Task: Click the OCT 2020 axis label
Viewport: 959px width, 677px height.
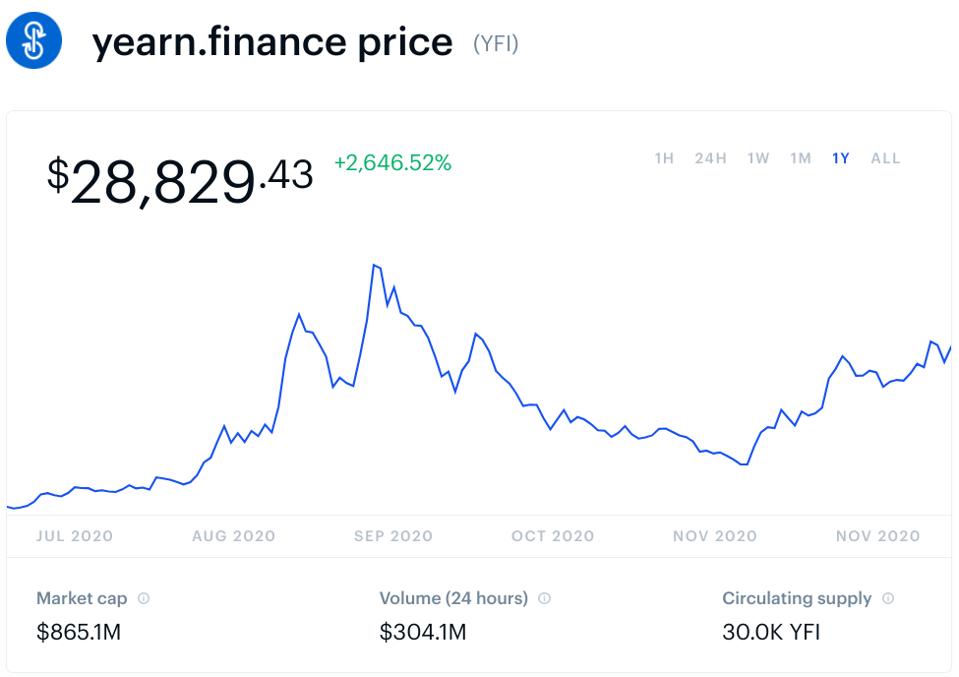Action: pos(552,536)
